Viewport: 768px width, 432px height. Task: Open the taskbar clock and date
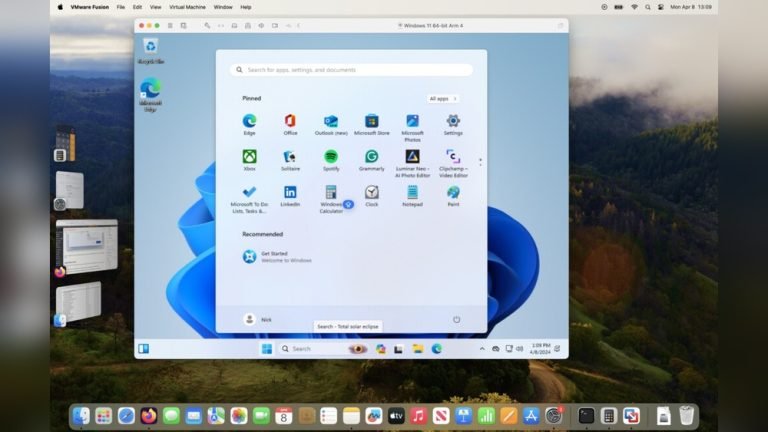540,349
